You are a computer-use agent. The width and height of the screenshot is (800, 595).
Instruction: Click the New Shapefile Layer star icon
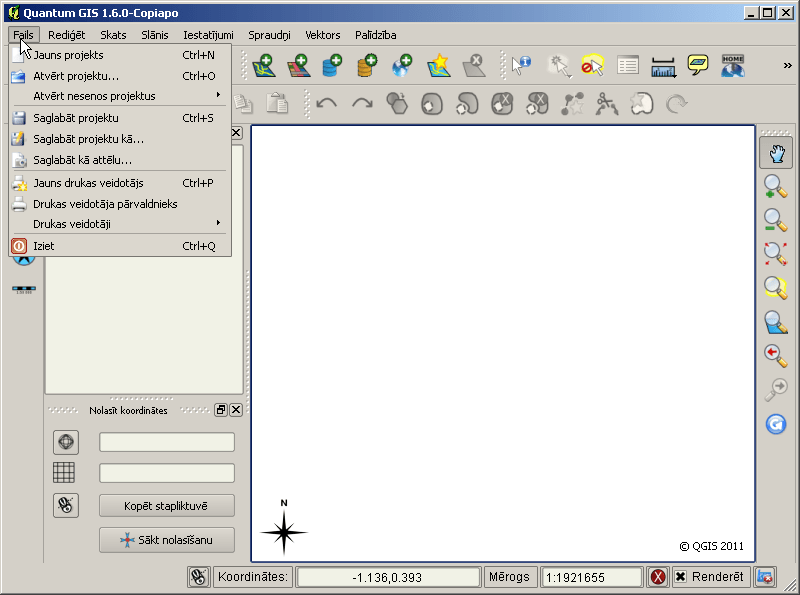(438, 66)
